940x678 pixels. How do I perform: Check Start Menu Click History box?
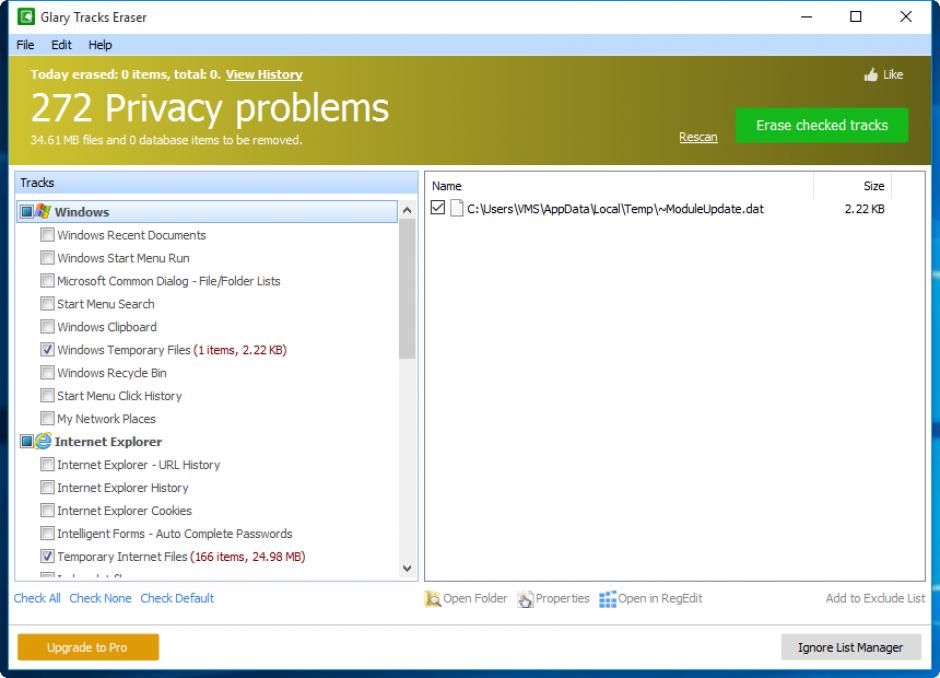(x=47, y=395)
